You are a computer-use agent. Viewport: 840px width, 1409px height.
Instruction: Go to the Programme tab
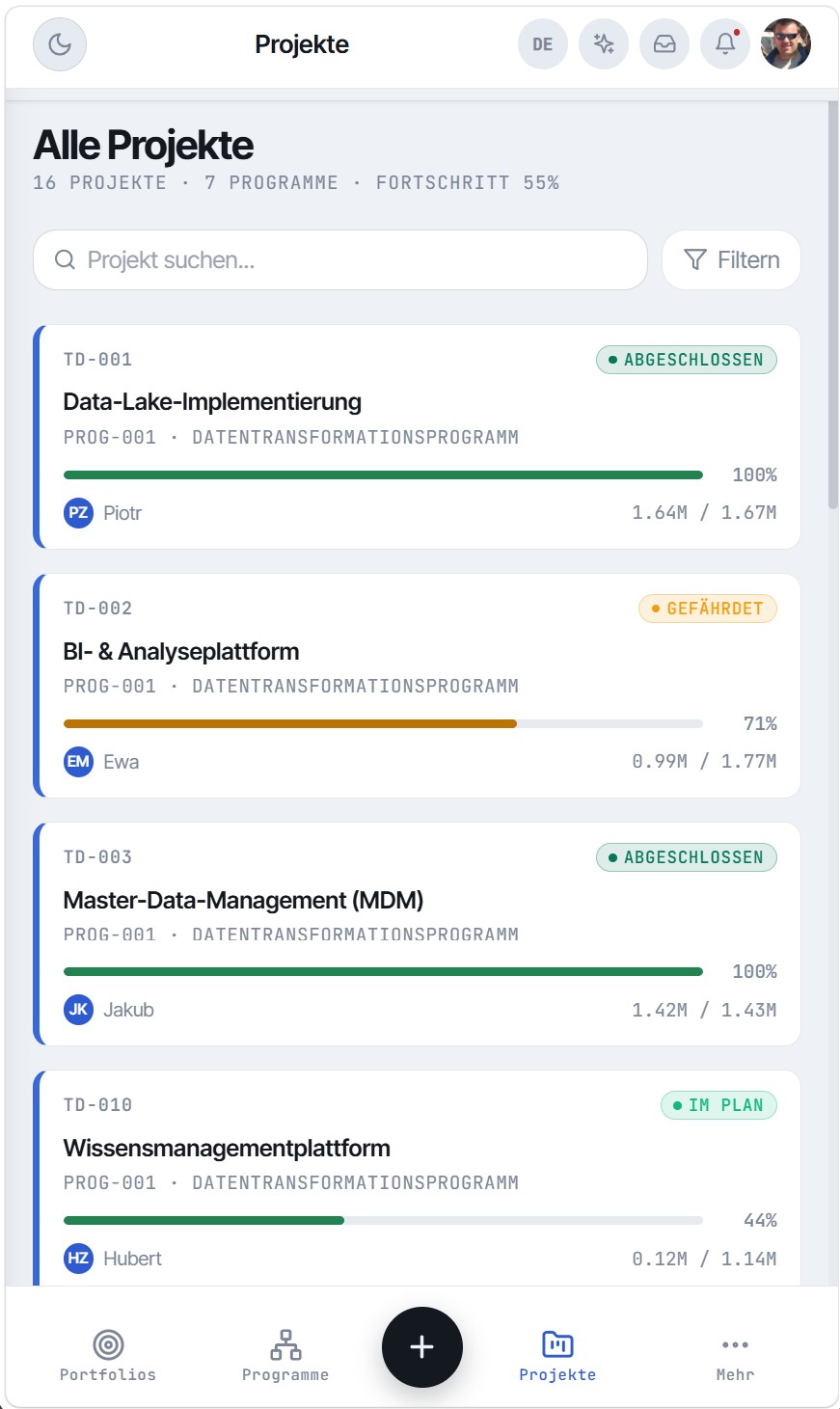pyautogui.click(x=285, y=1354)
